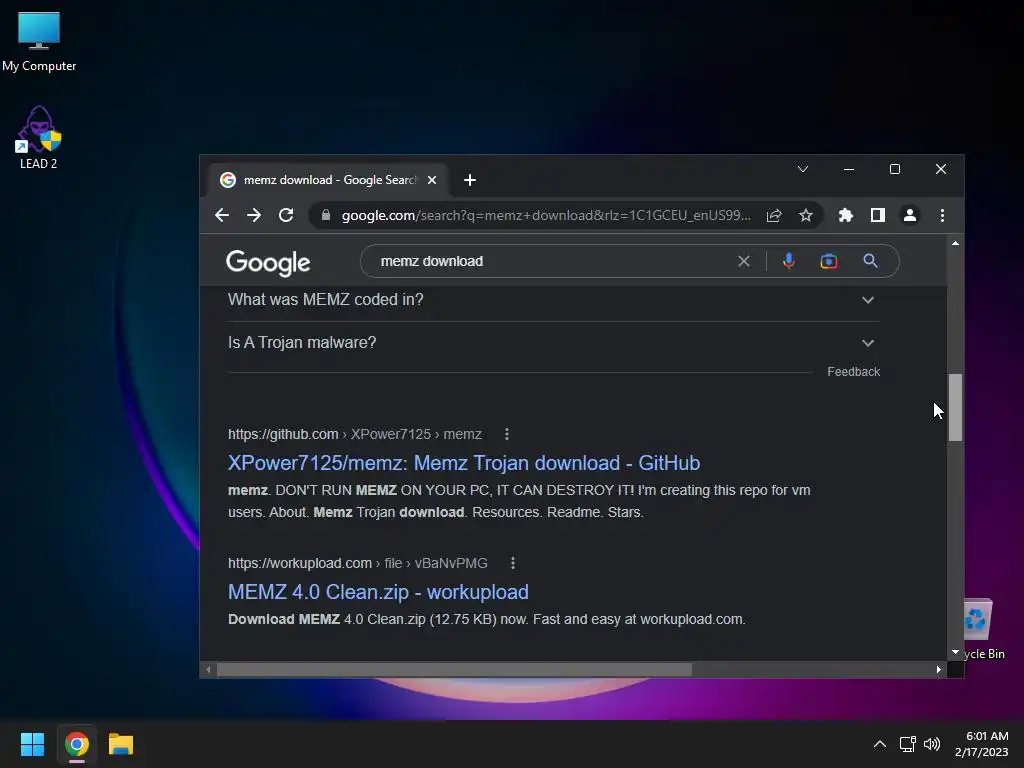
Task: Open the clock and date flyout
Action: click(982, 744)
